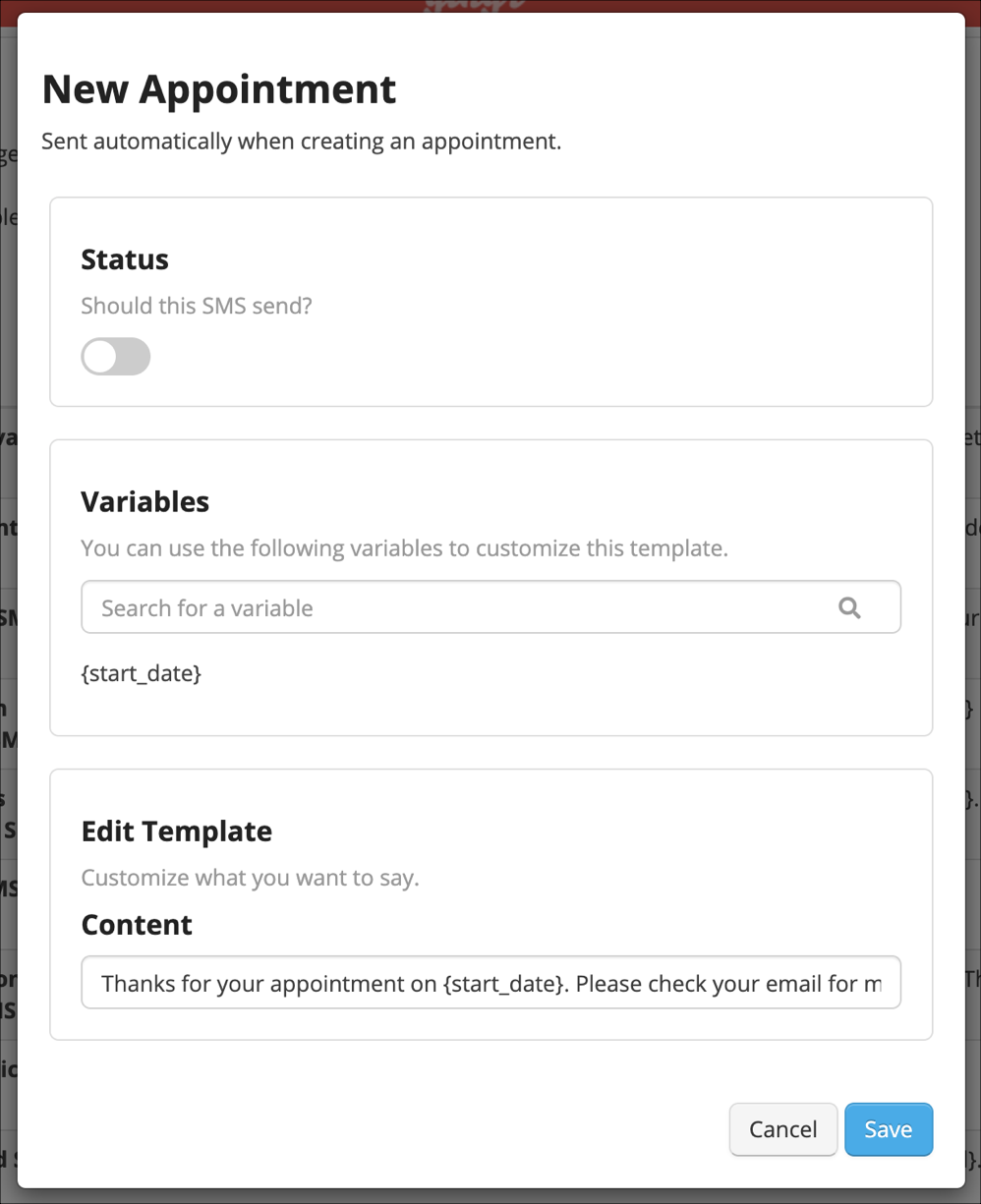Click the "New Appointment" dialog title
The height and width of the screenshot is (1204, 981).
coord(218,89)
